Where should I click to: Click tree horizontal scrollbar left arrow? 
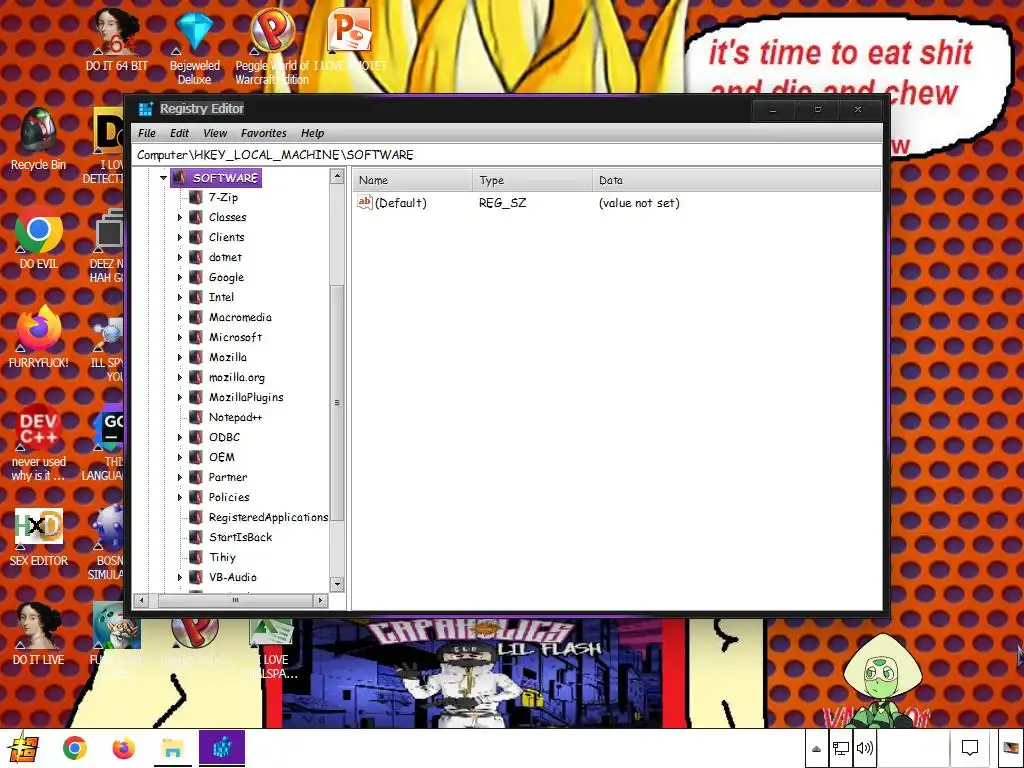pyautogui.click(x=142, y=600)
